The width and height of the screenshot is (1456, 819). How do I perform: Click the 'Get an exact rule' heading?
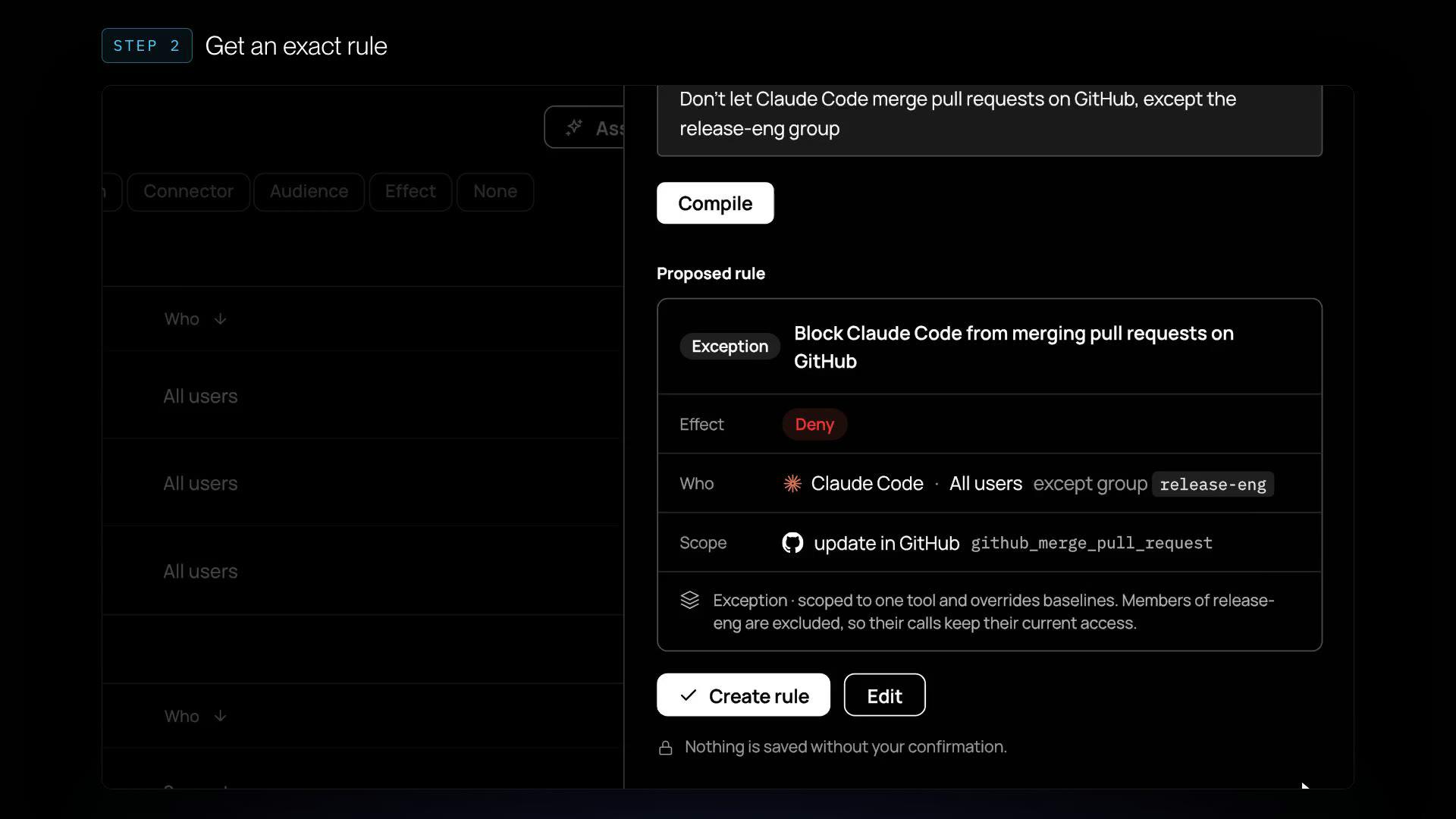(x=296, y=46)
